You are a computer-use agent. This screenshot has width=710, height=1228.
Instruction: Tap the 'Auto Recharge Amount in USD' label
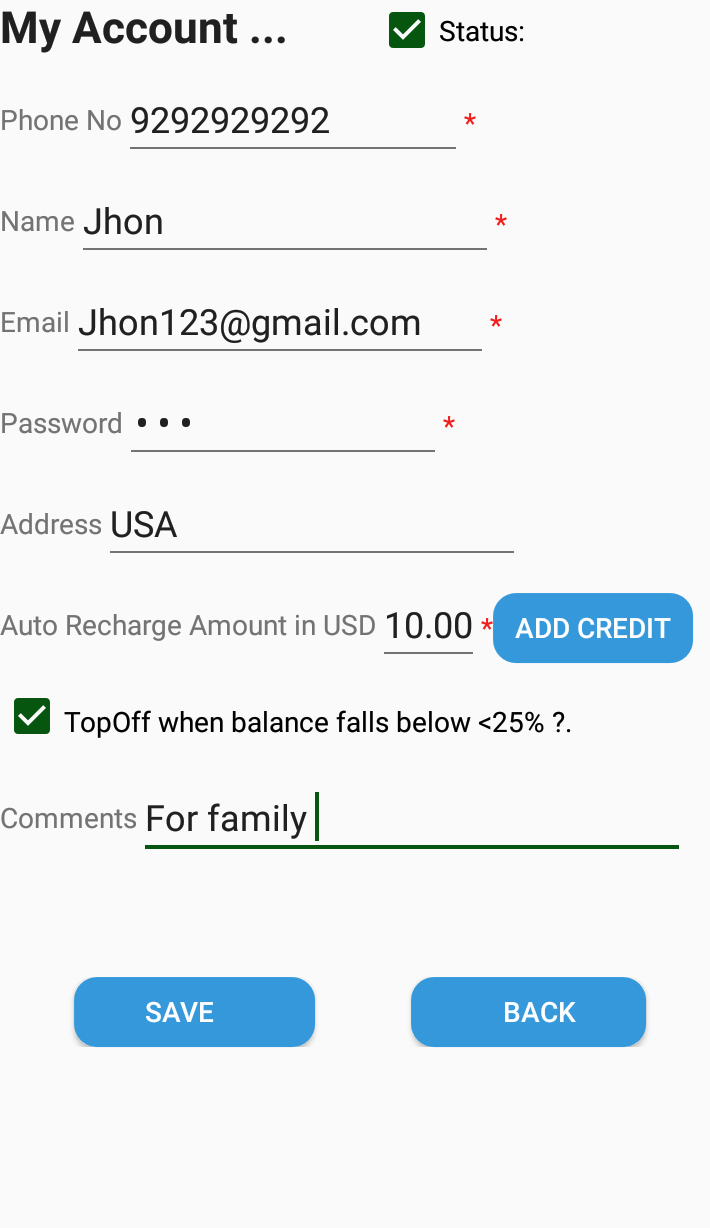pyautogui.click(x=188, y=626)
